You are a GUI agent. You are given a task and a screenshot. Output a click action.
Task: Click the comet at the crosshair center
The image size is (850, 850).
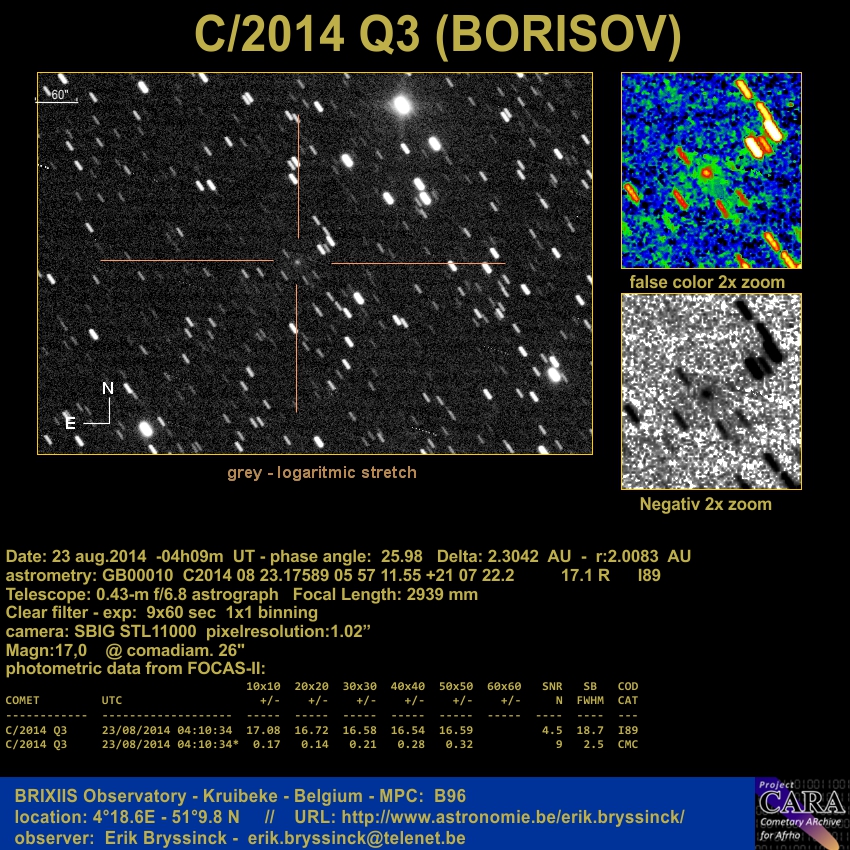point(297,262)
